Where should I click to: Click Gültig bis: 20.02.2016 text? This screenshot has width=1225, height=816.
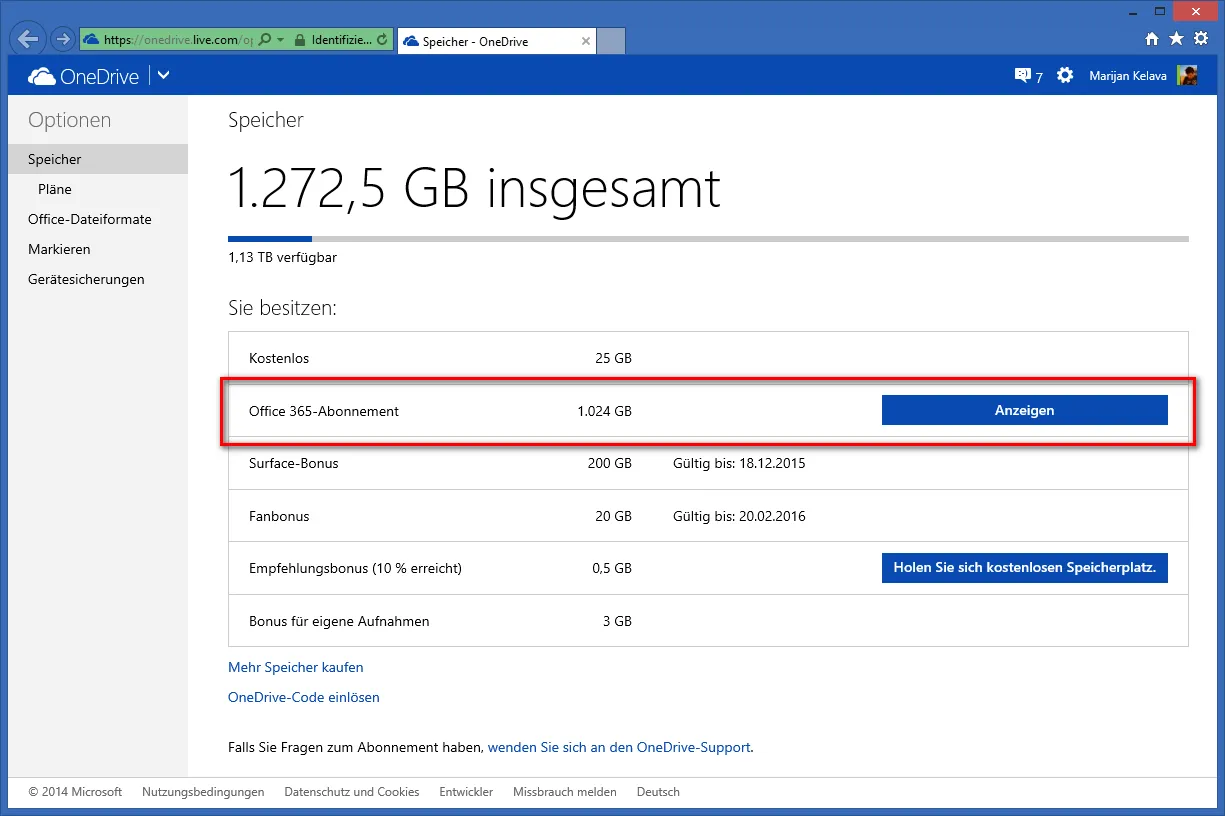pos(740,516)
